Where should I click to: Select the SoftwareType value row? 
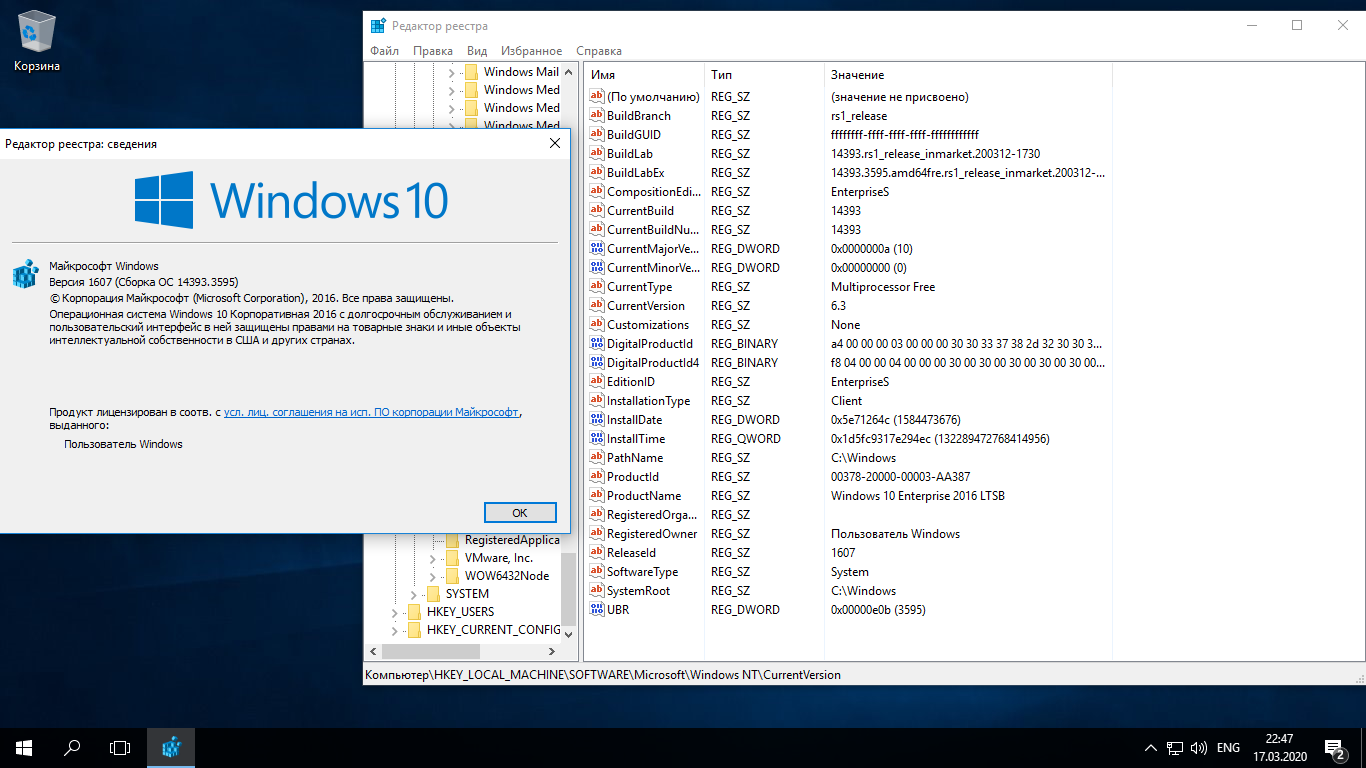point(847,572)
